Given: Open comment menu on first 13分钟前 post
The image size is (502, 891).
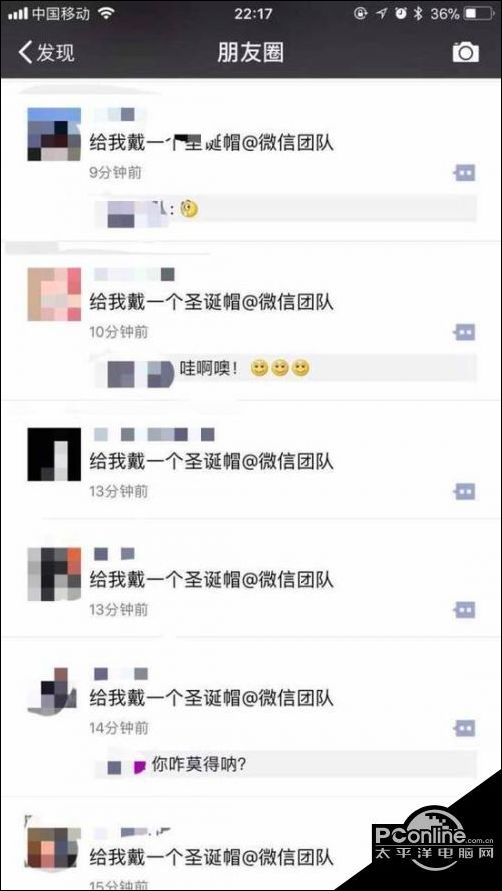Looking at the screenshot, I should (x=464, y=491).
